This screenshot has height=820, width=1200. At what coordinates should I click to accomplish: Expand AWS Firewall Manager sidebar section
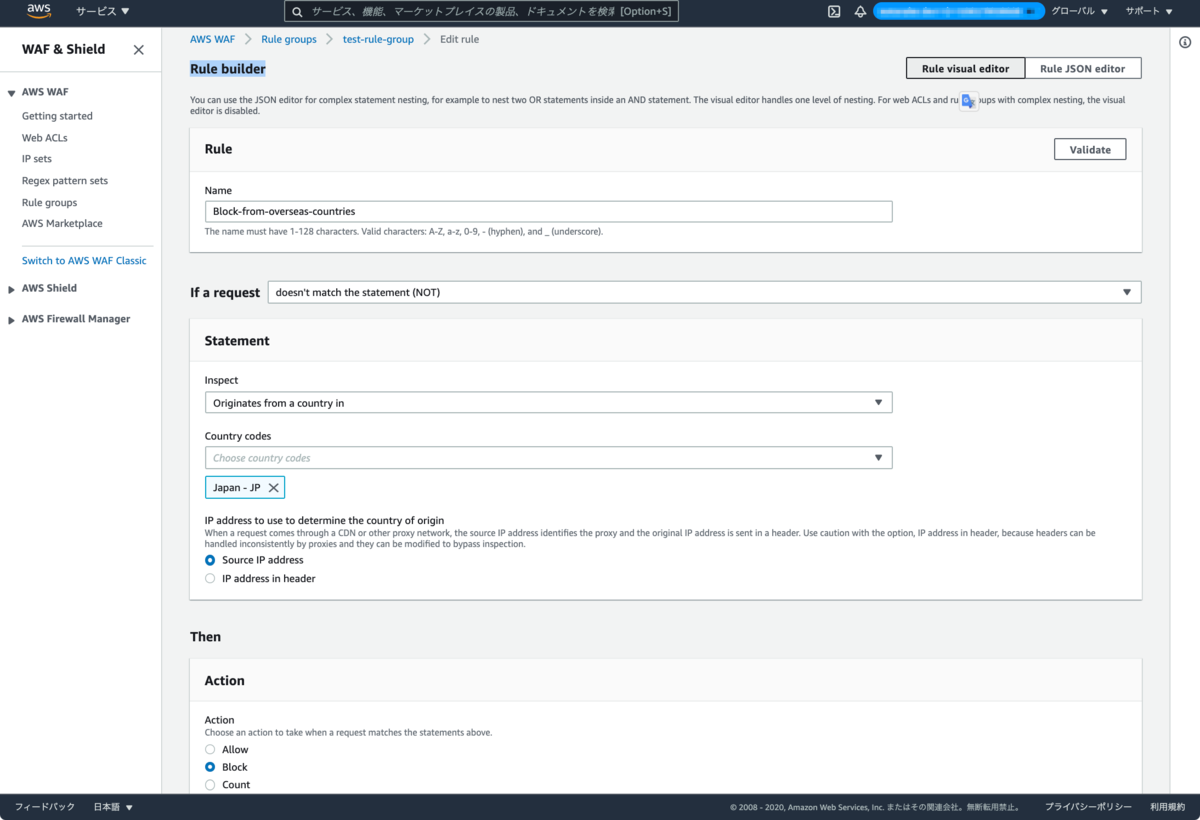pos(11,319)
